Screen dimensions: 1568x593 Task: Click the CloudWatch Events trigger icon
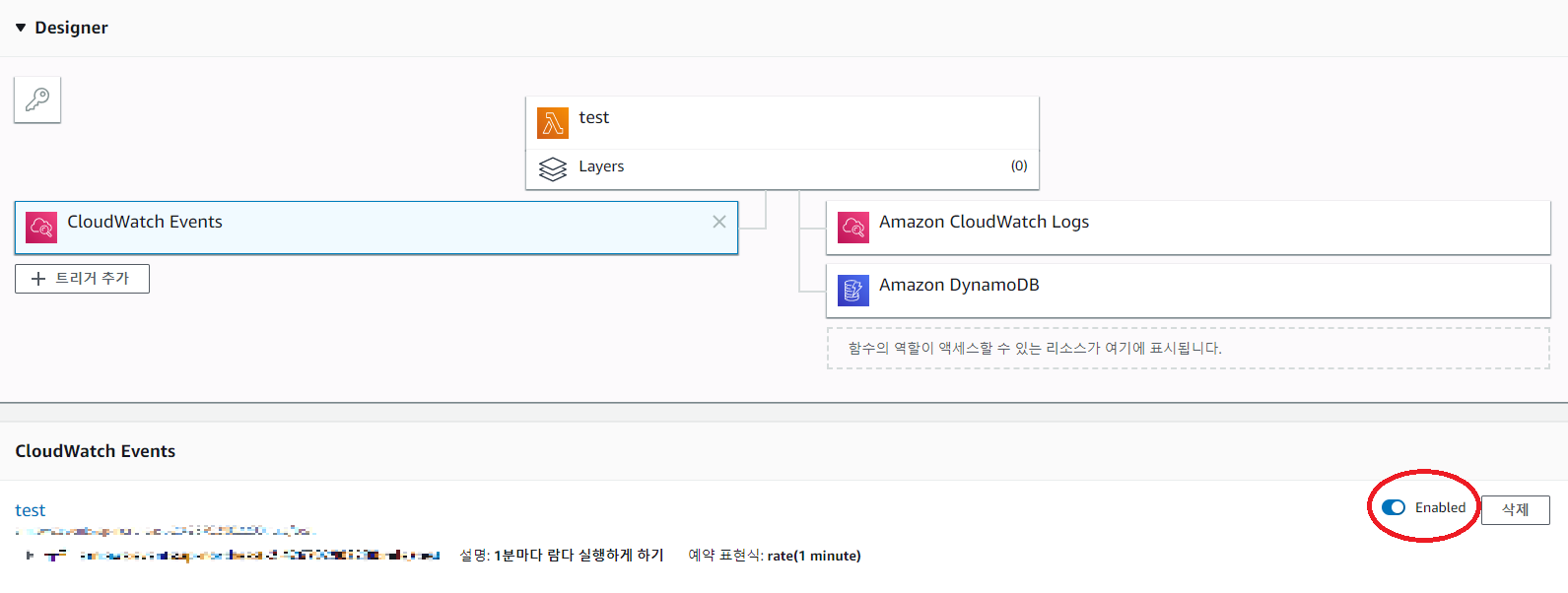coord(41,228)
